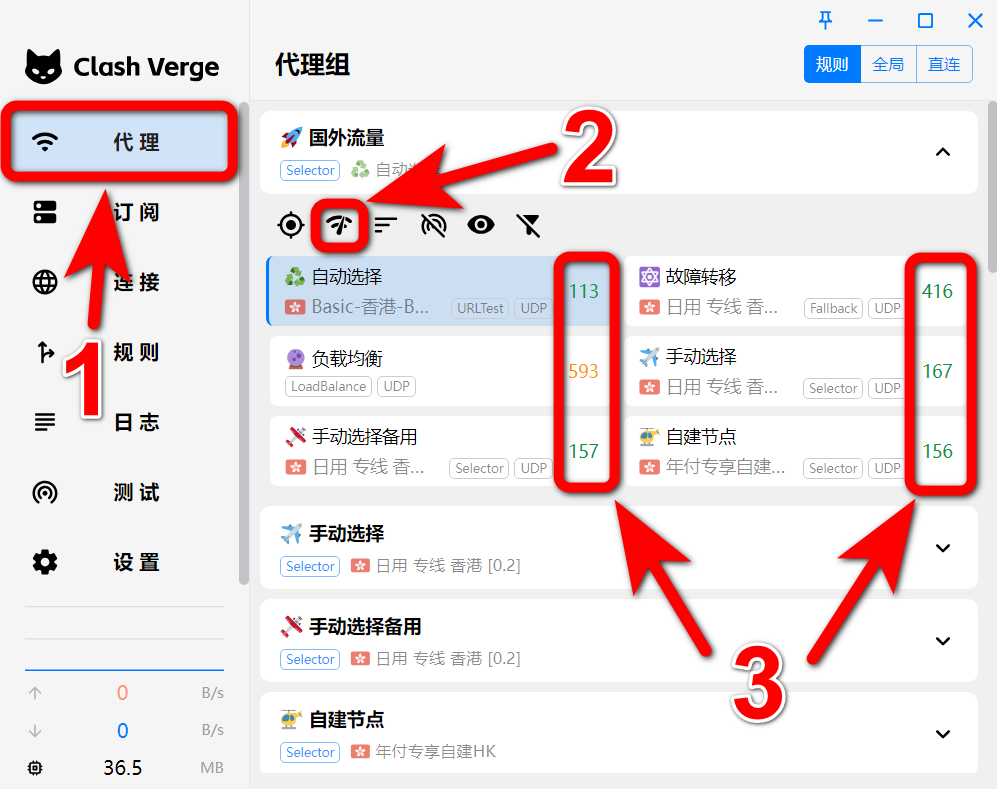Expand the 自建节点 proxy group
The width and height of the screenshot is (997, 789).
(x=943, y=734)
